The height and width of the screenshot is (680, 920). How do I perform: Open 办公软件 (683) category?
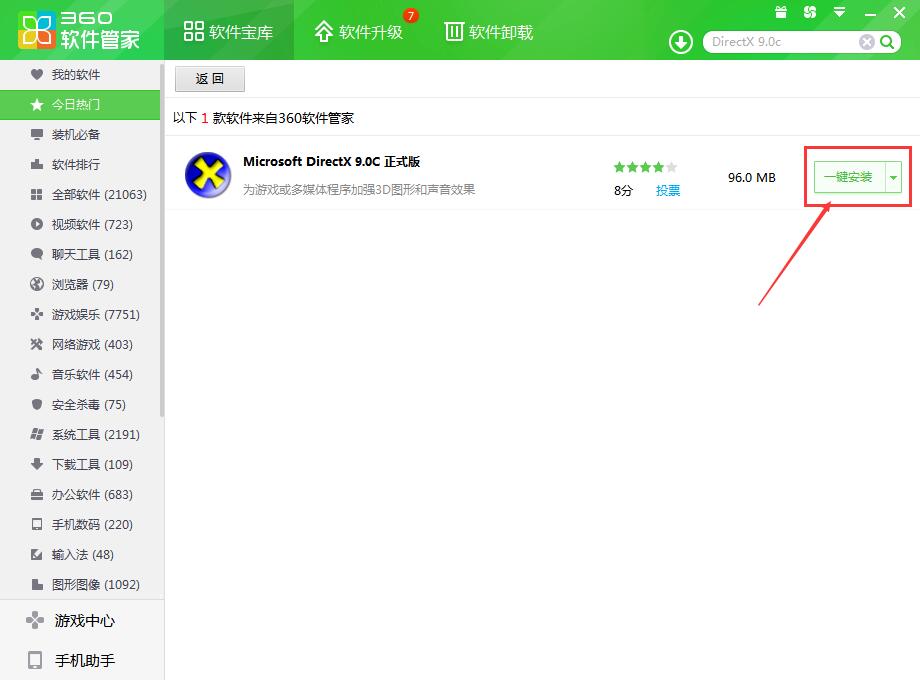coord(80,495)
